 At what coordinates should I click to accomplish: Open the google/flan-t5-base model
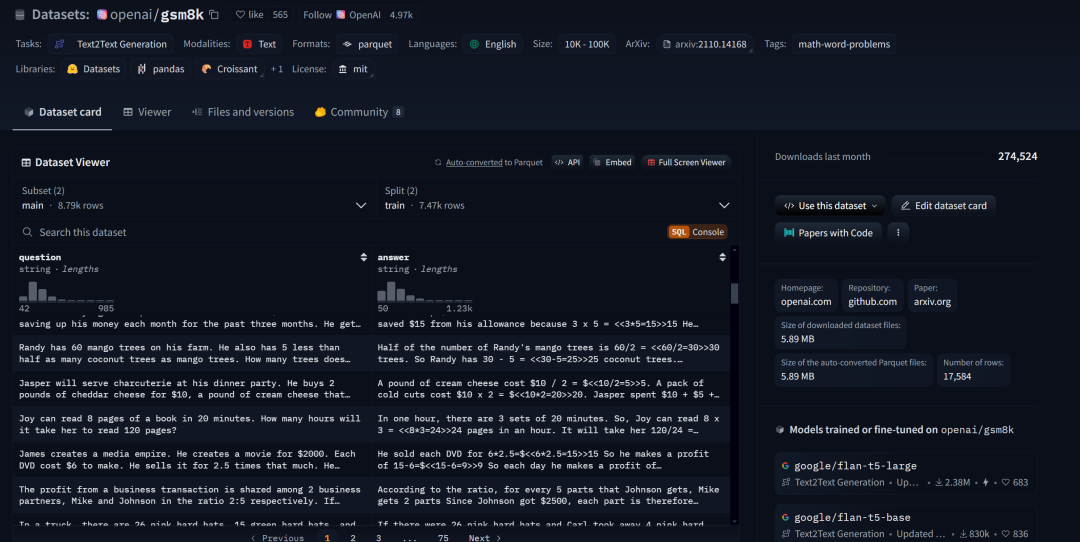(x=906, y=525)
